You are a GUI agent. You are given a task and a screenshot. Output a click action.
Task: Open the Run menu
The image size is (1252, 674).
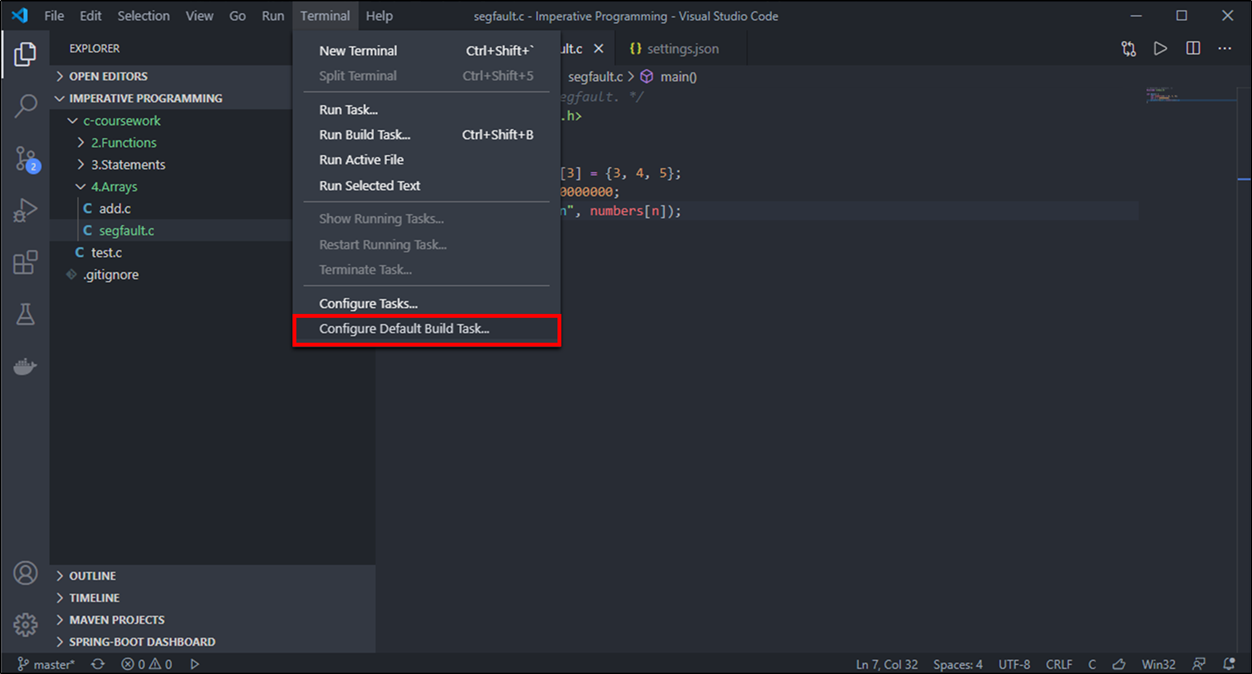(273, 16)
